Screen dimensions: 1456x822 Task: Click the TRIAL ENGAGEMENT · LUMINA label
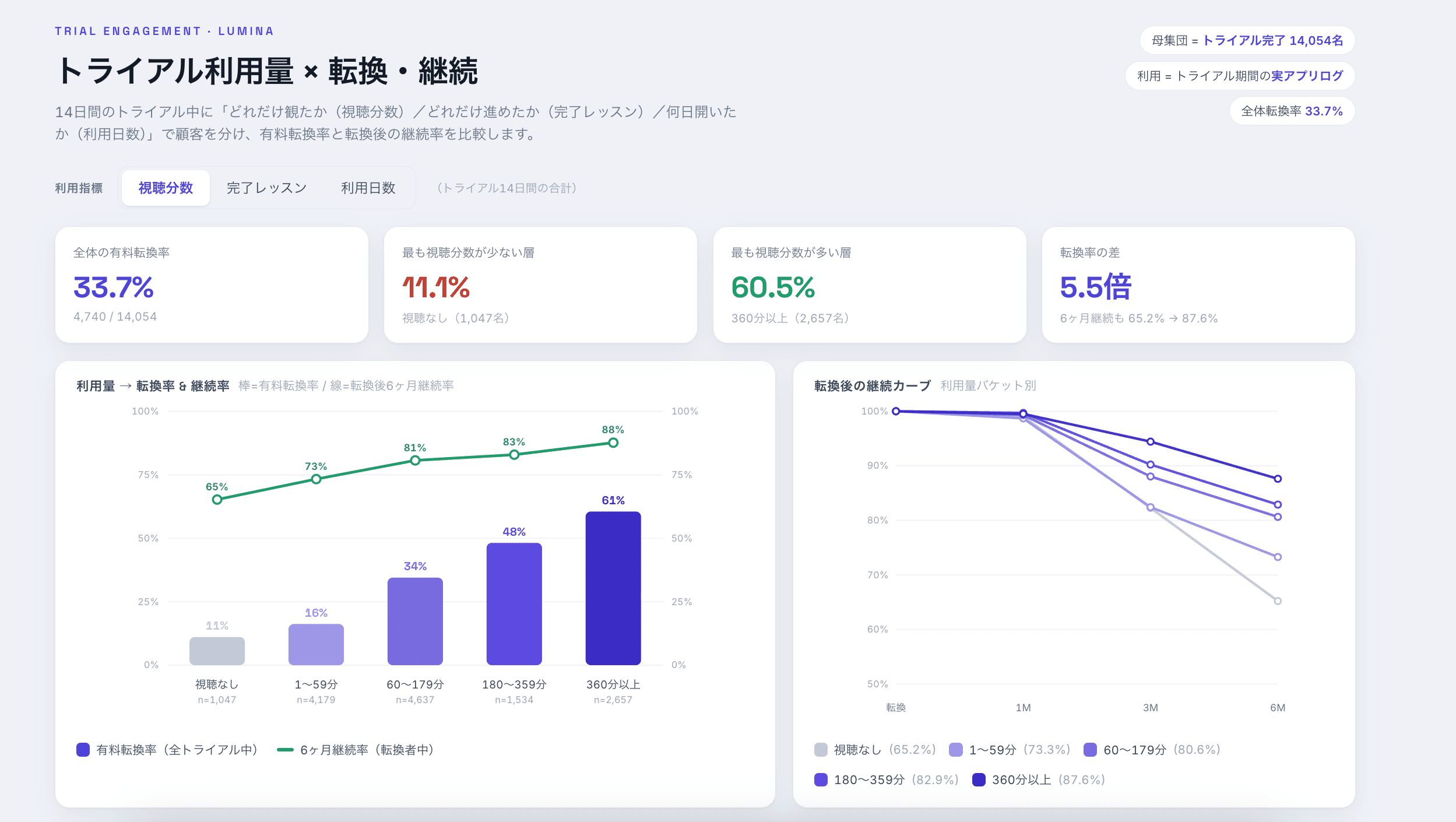[x=164, y=31]
